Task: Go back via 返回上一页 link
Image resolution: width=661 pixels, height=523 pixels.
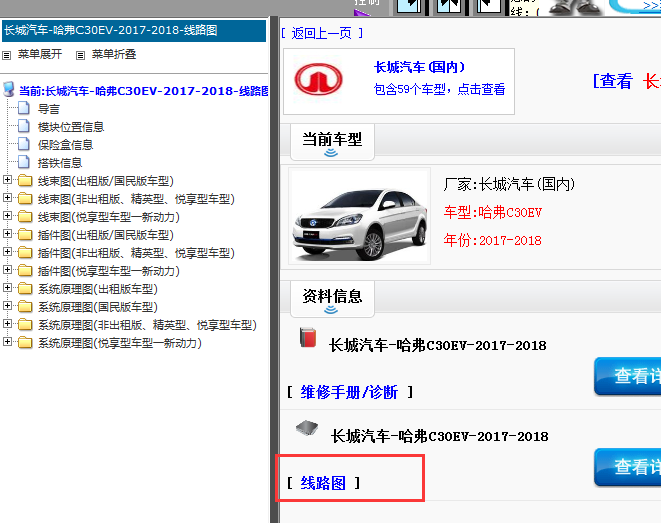Action: pyautogui.click(x=322, y=33)
